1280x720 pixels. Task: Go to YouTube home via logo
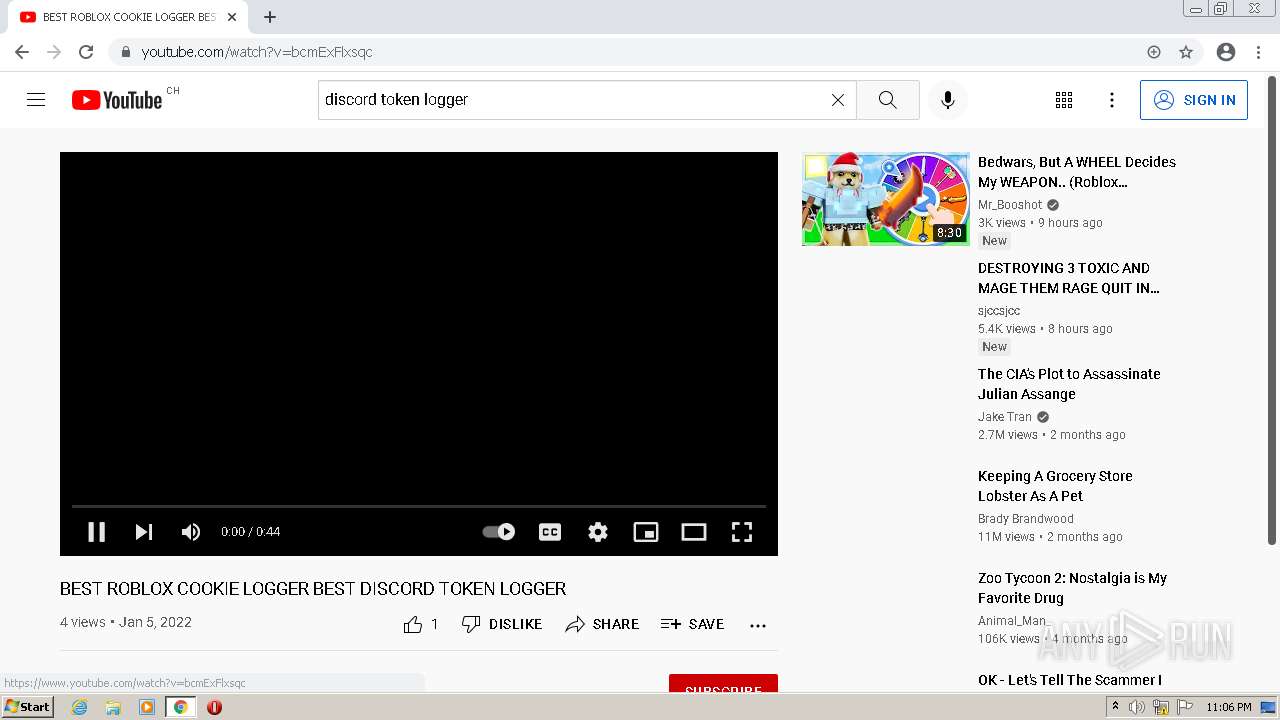point(117,100)
